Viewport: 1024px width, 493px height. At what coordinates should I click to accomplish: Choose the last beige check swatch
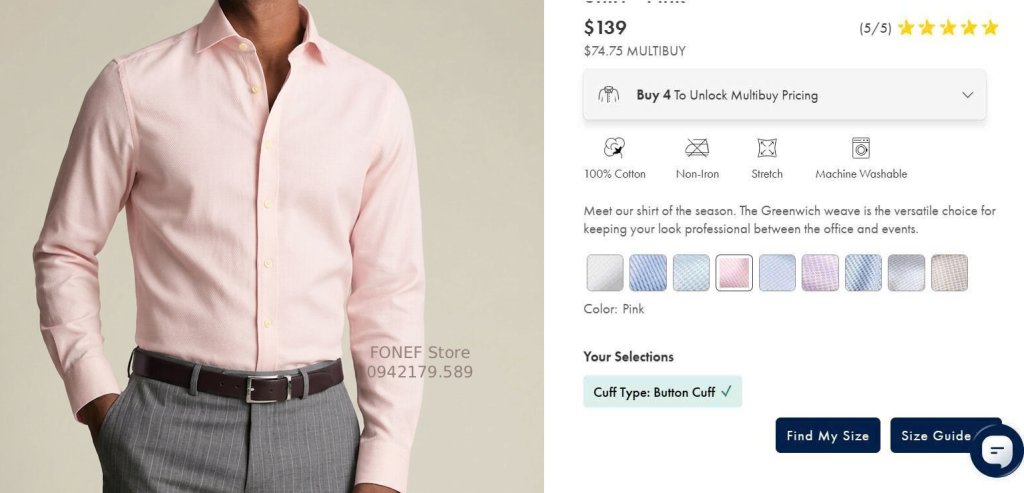point(950,272)
